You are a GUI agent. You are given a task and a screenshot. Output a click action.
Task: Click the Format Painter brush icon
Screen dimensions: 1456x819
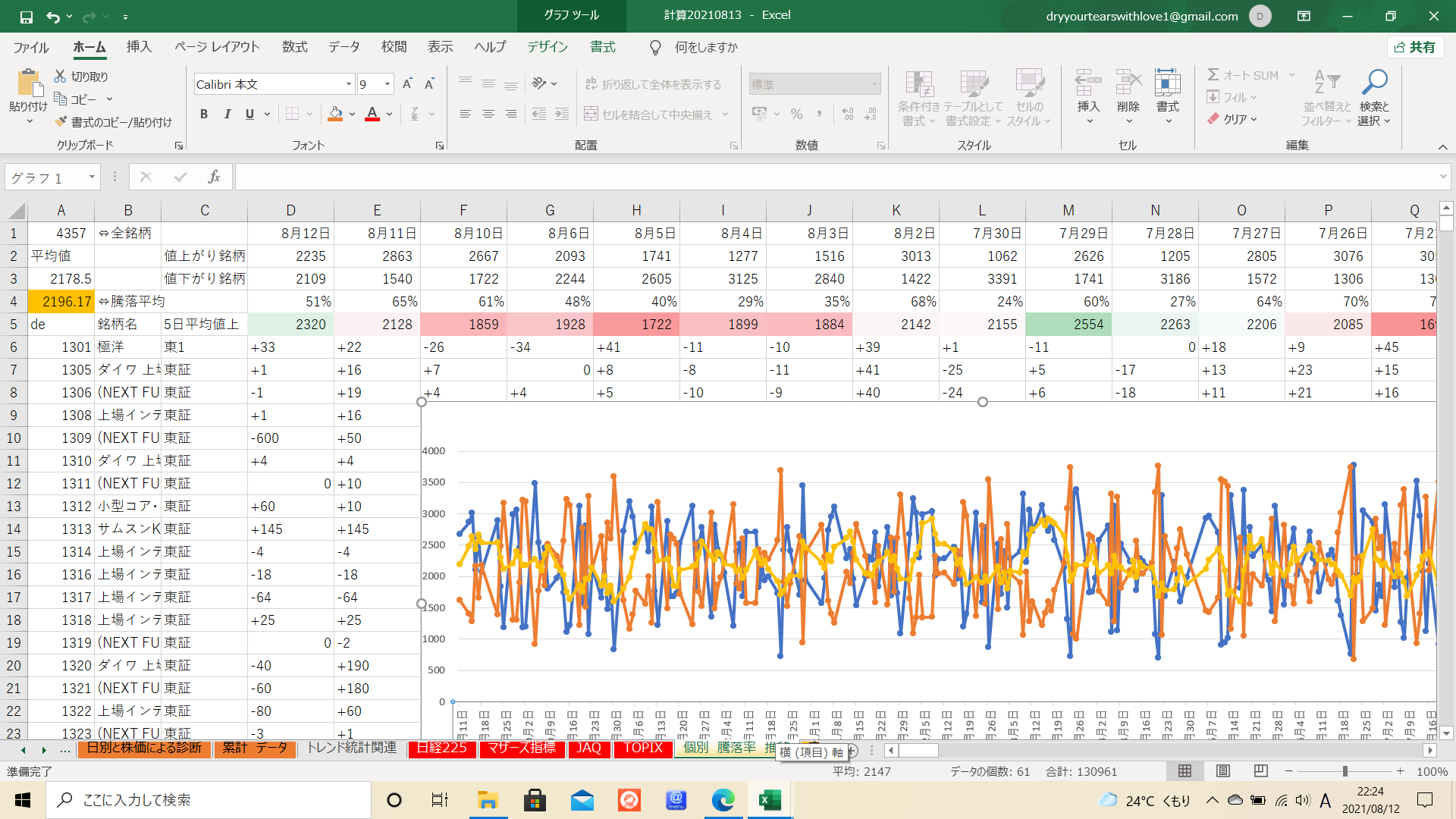coord(61,122)
